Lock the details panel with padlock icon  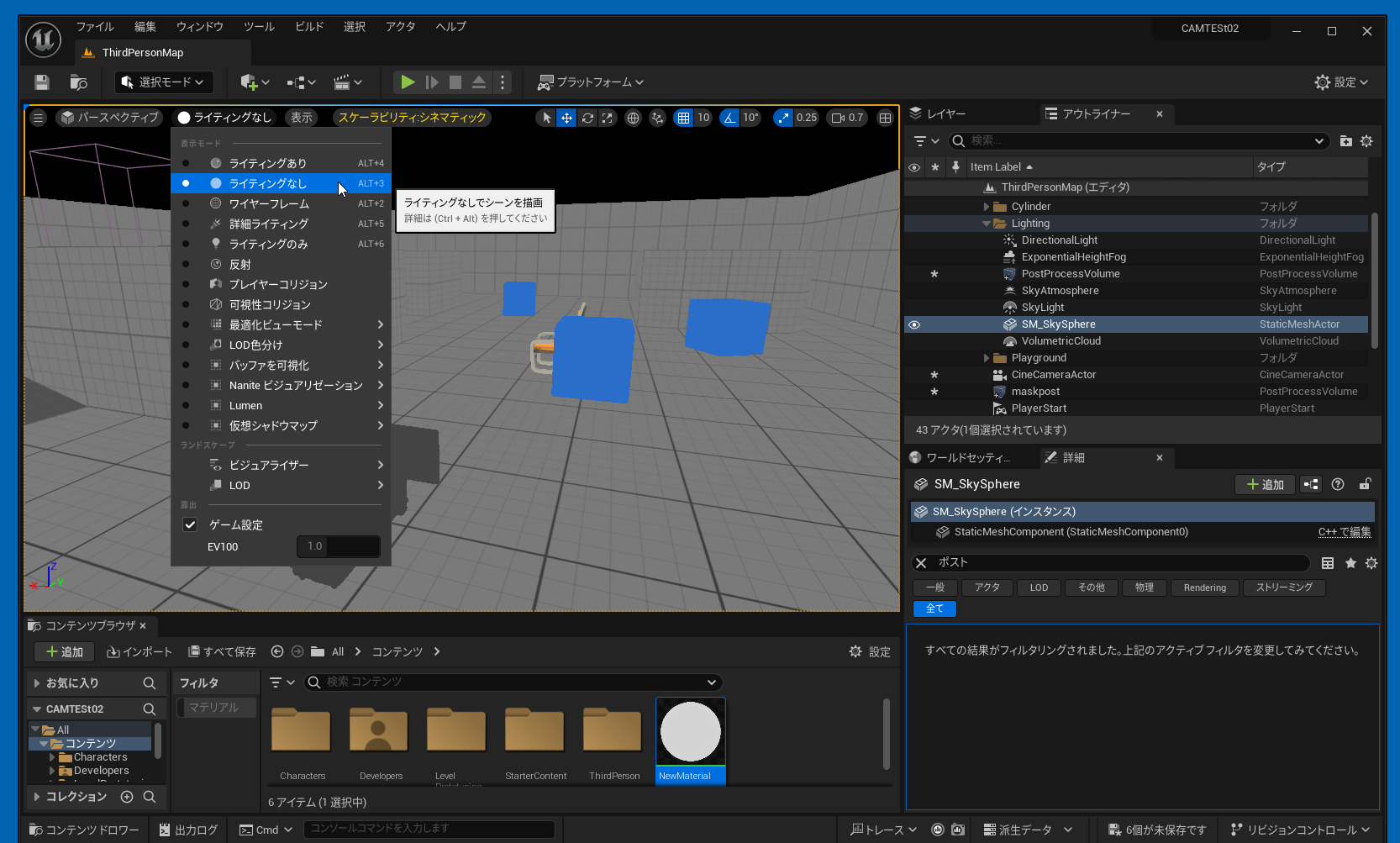coord(1365,484)
